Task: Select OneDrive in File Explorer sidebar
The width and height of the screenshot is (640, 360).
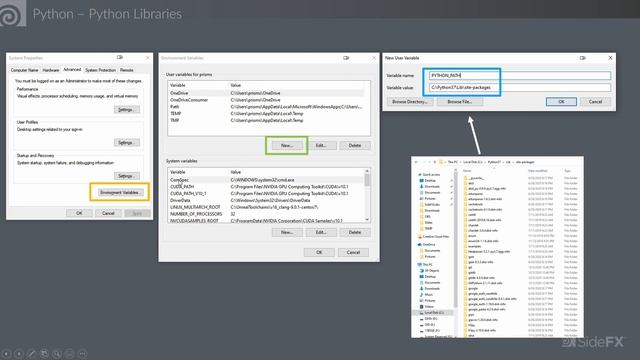Action: [x=427, y=244]
